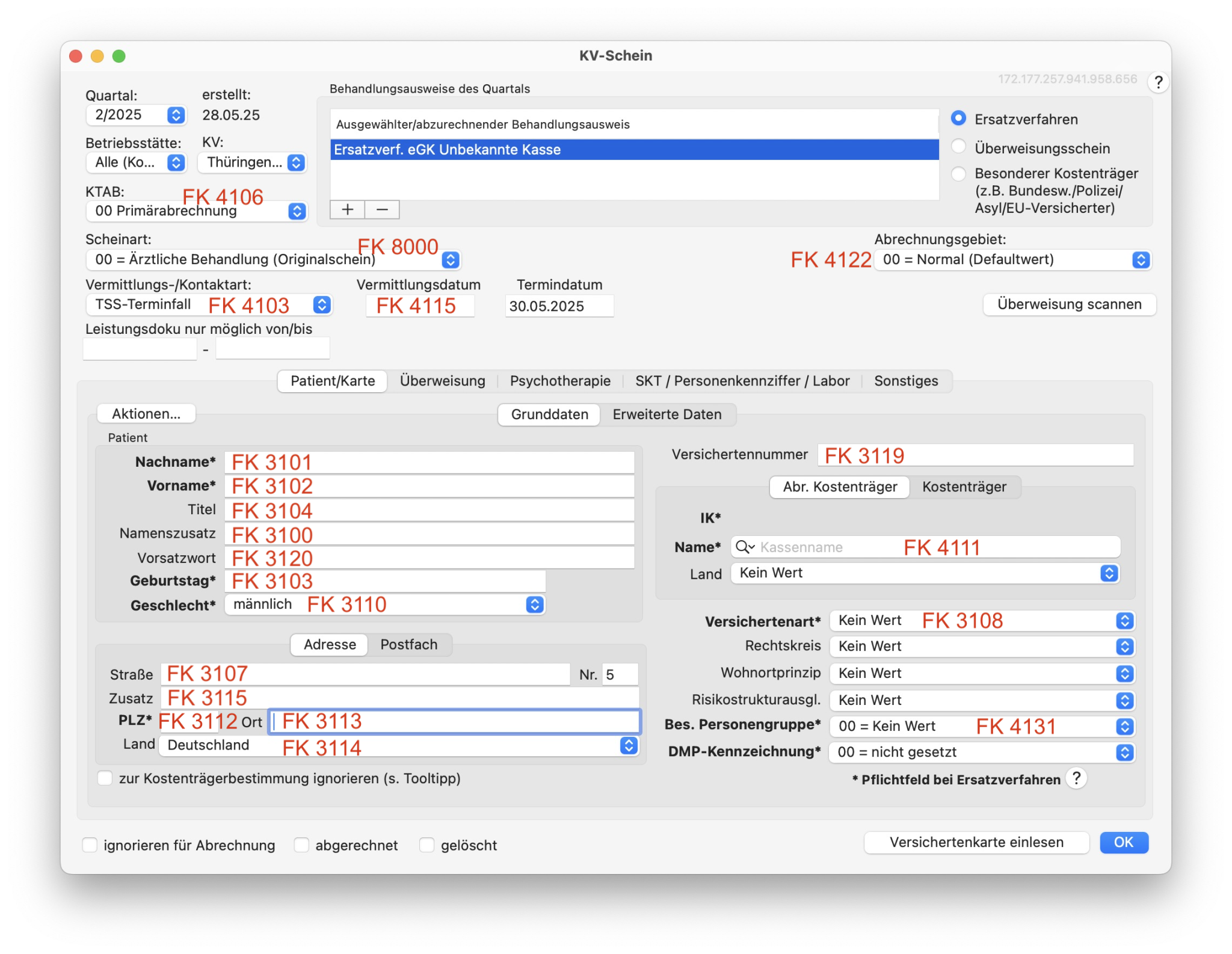Open help for Pflichtfeld bei Ersatzverfahren

1076,778
